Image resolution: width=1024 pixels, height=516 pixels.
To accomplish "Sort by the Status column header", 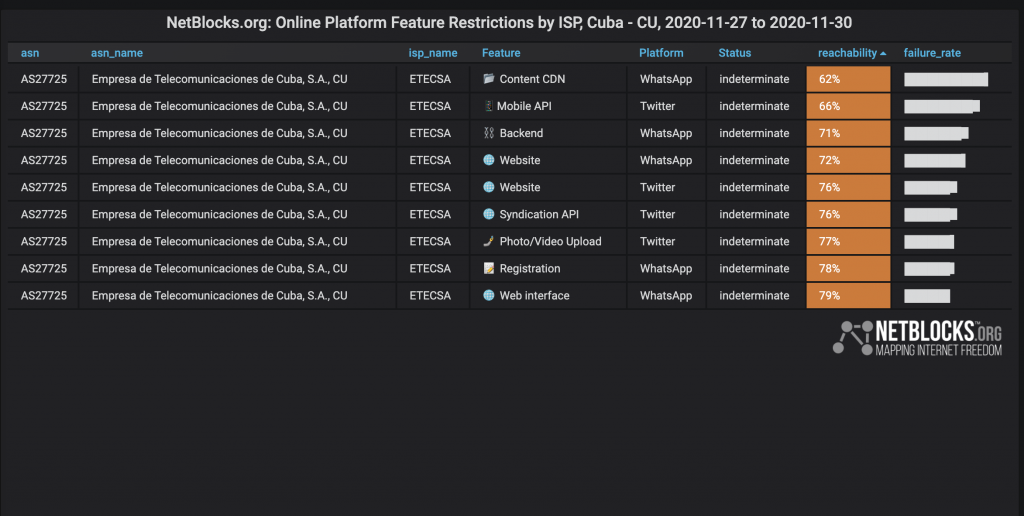I will 735,53.
